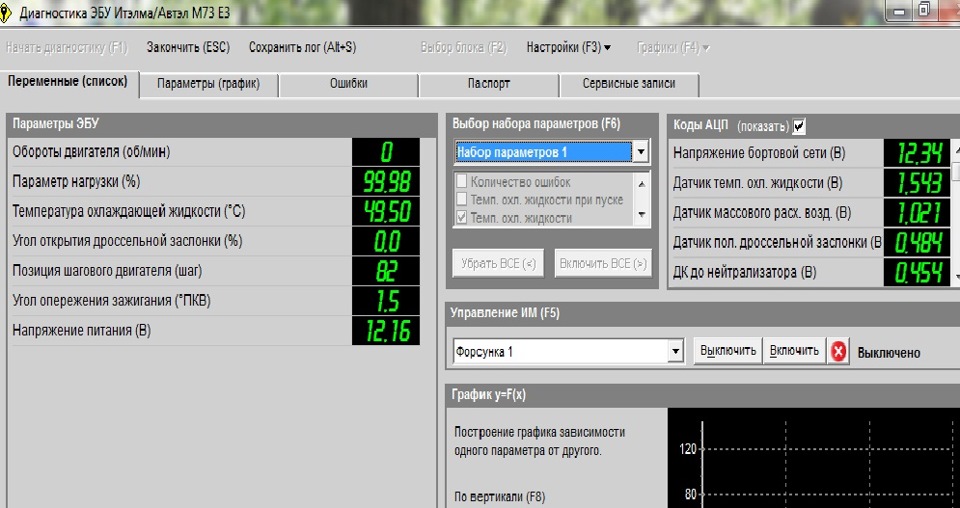Click the restore window button
960x508 pixels.
coord(924,10)
